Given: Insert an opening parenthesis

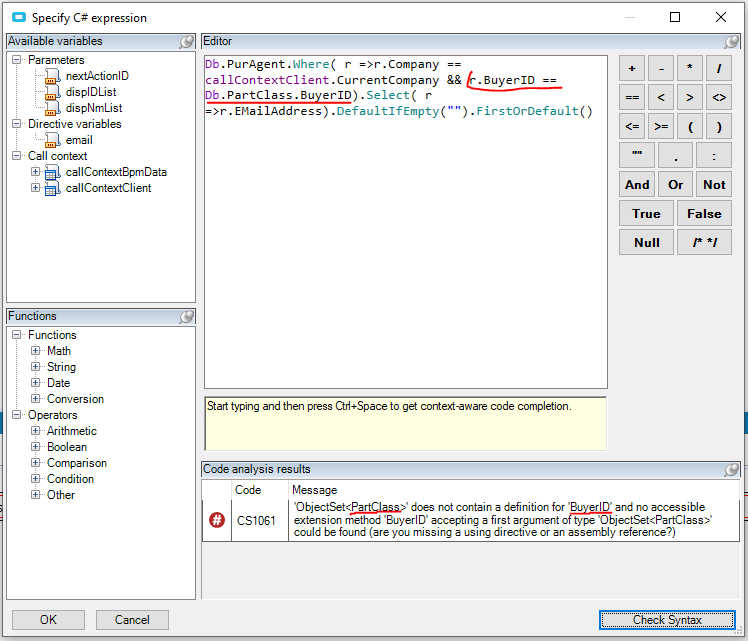Looking at the screenshot, I should tap(690, 126).
